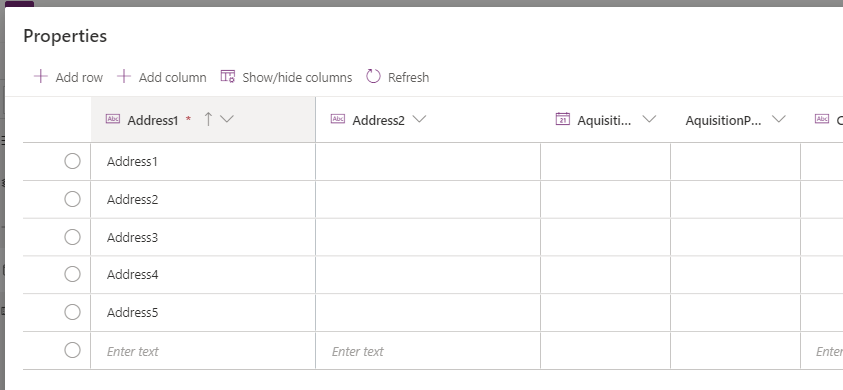Open the Address4 row cell
This screenshot has width=843, height=390.
(203, 274)
